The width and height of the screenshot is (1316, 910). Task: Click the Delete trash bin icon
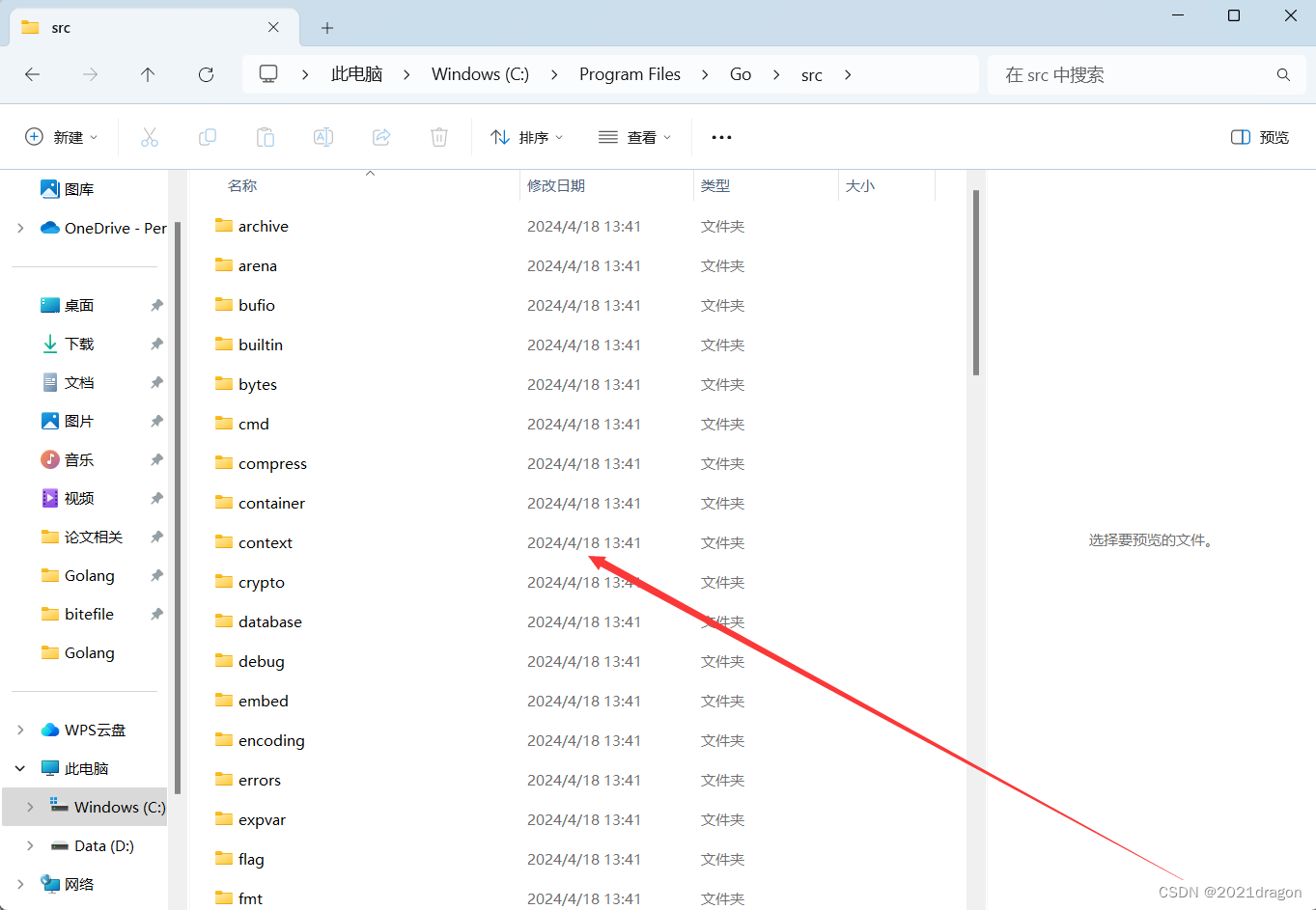439,137
